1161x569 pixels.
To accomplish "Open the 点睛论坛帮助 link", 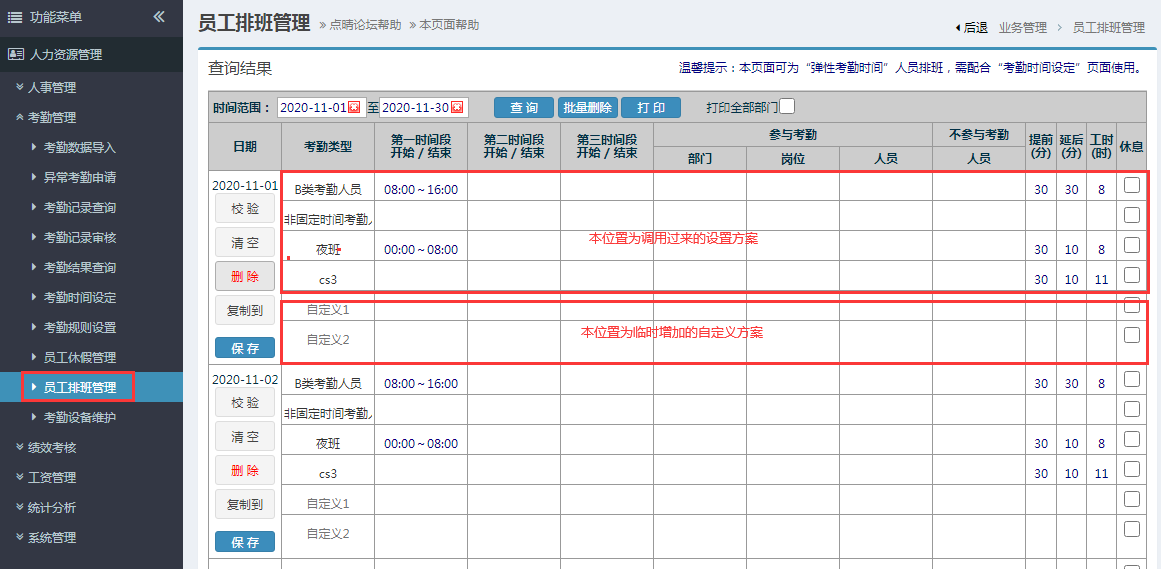I will 365,25.
